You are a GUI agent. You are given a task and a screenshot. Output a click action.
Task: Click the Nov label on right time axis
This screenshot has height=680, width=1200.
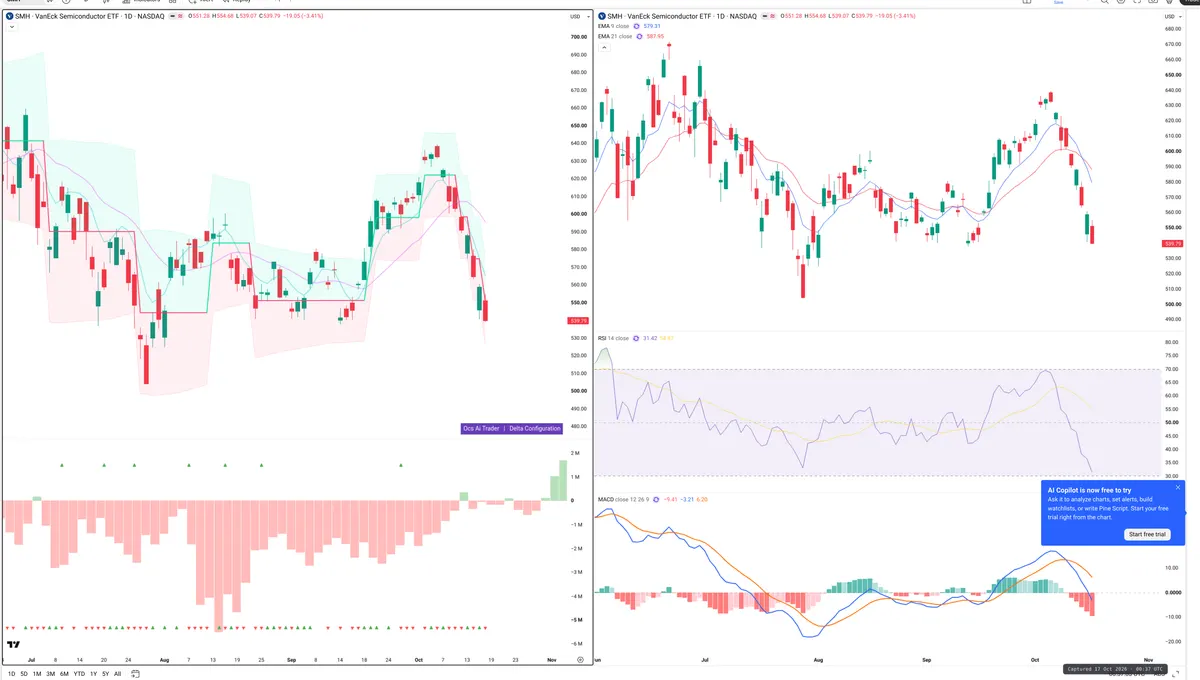pos(1148,661)
